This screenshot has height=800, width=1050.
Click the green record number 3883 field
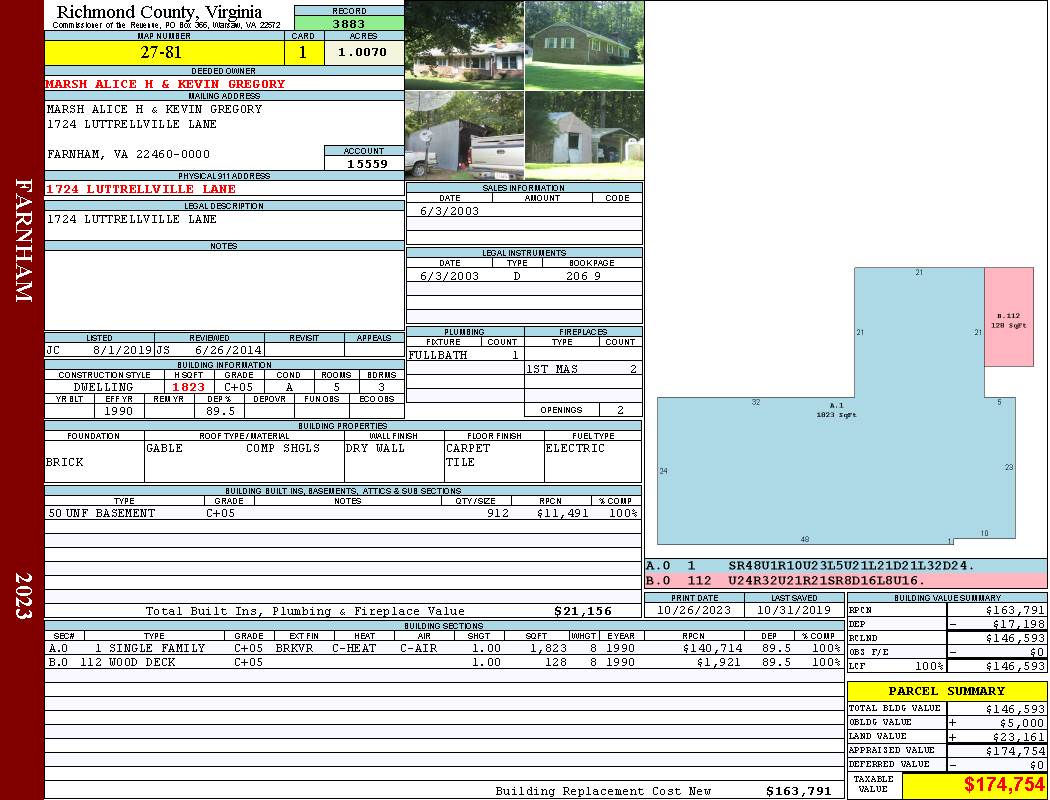click(349, 23)
